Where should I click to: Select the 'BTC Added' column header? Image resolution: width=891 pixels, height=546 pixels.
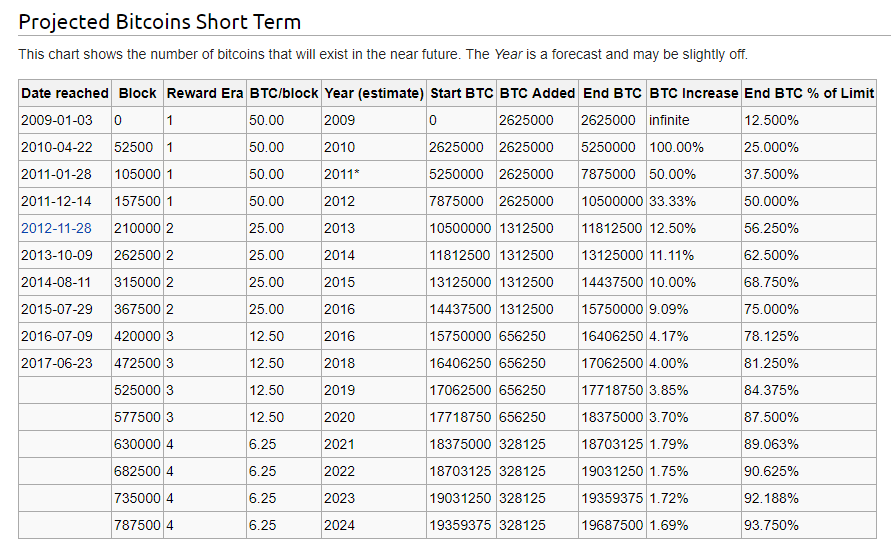[x=537, y=93]
